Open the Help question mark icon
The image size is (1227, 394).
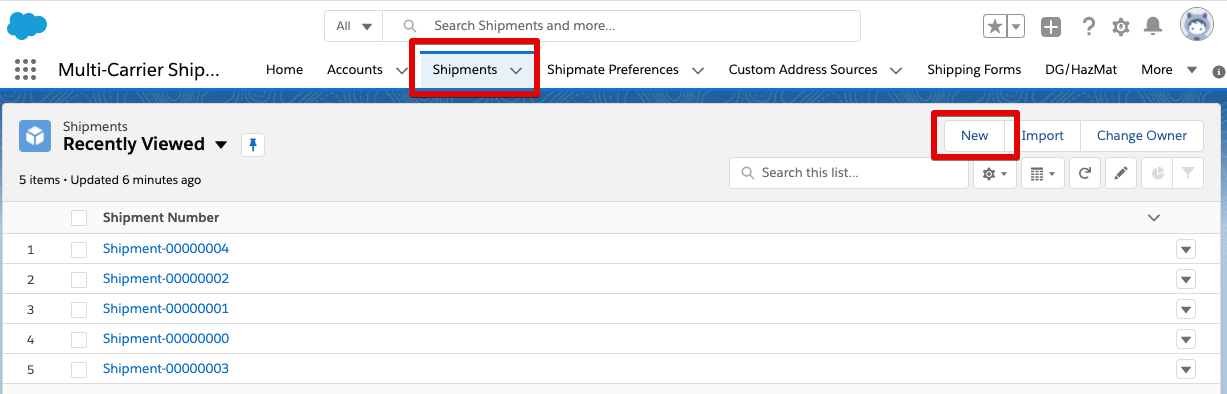pos(1089,27)
